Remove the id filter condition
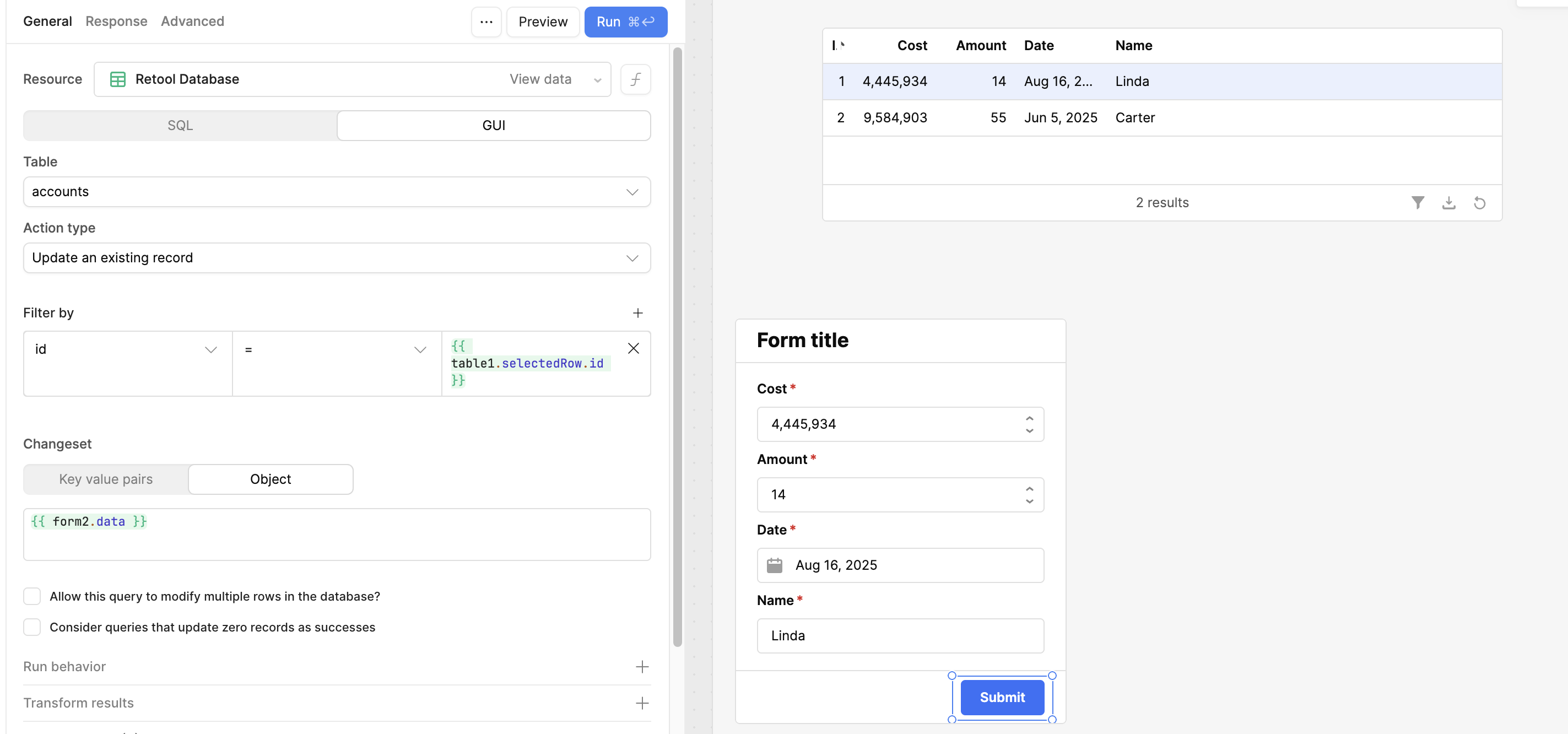This screenshot has width=1568, height=734. coord(634,348)
